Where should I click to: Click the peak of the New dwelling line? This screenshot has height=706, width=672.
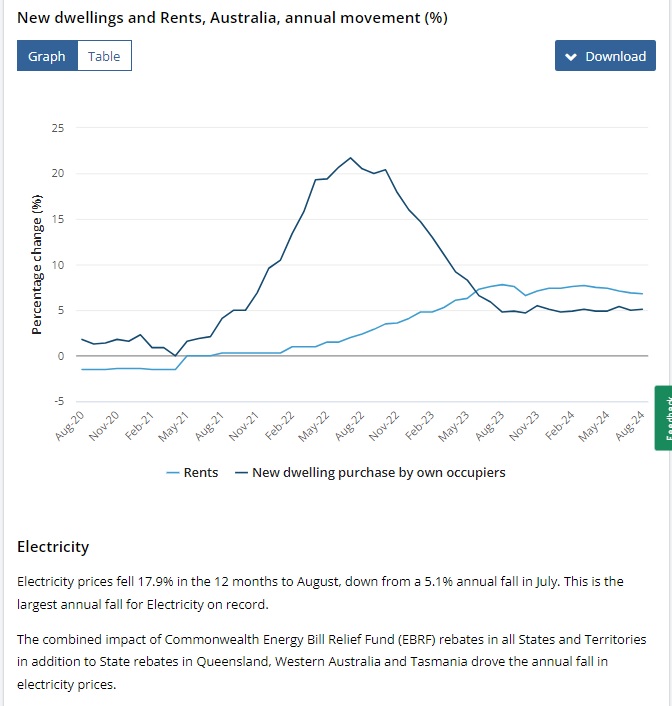[x=350, y=158]
